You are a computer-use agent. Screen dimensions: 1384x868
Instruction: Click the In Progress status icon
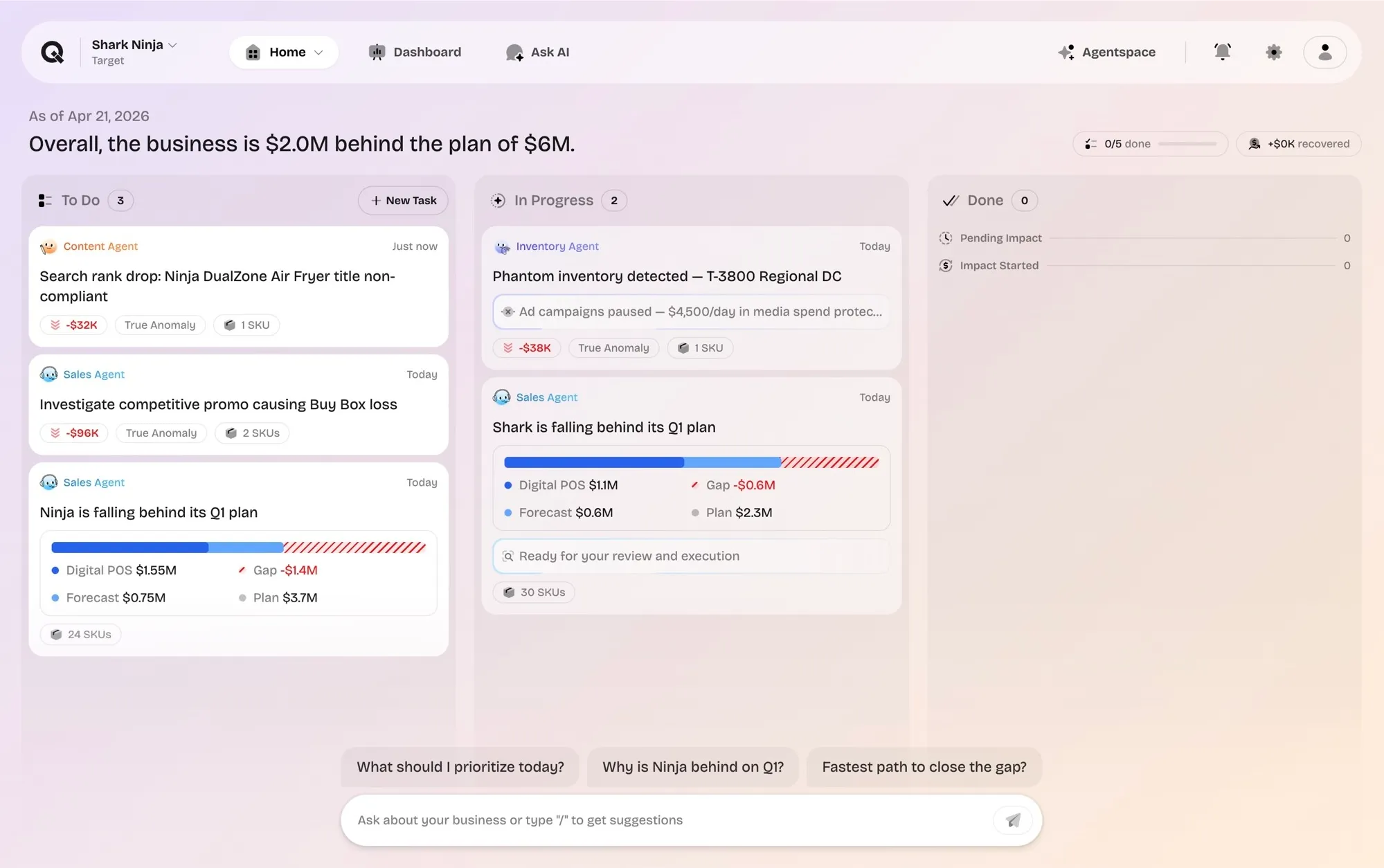coord(498,201)
